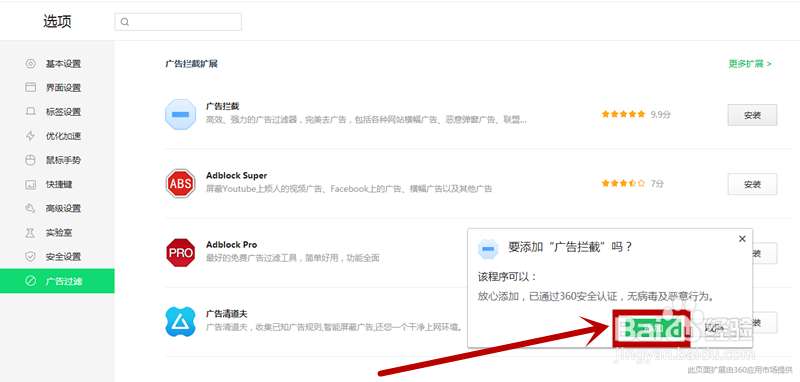The height and width of the screenshot is (382, 800).
Task: Click the 选项 page title
Action: [57, 21]
